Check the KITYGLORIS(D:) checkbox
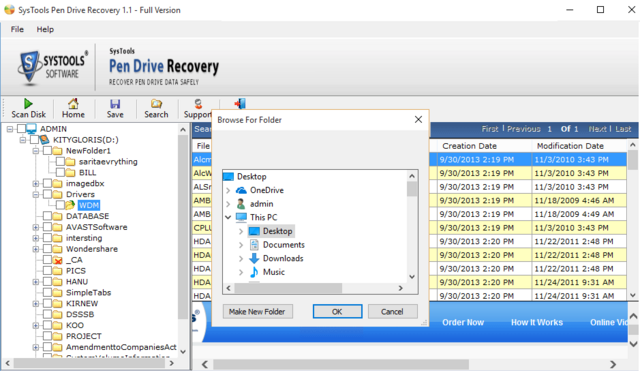 (x=34, y=140)
